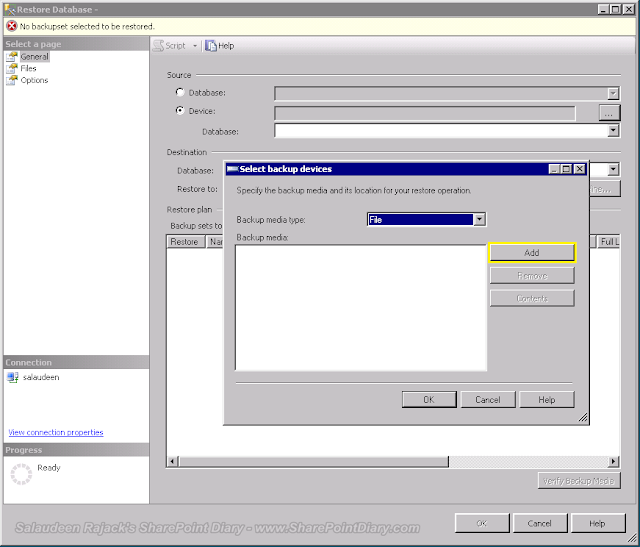
Task: Confirm Select backup devices dialog with OK
Action: click(x=429, y=400)
